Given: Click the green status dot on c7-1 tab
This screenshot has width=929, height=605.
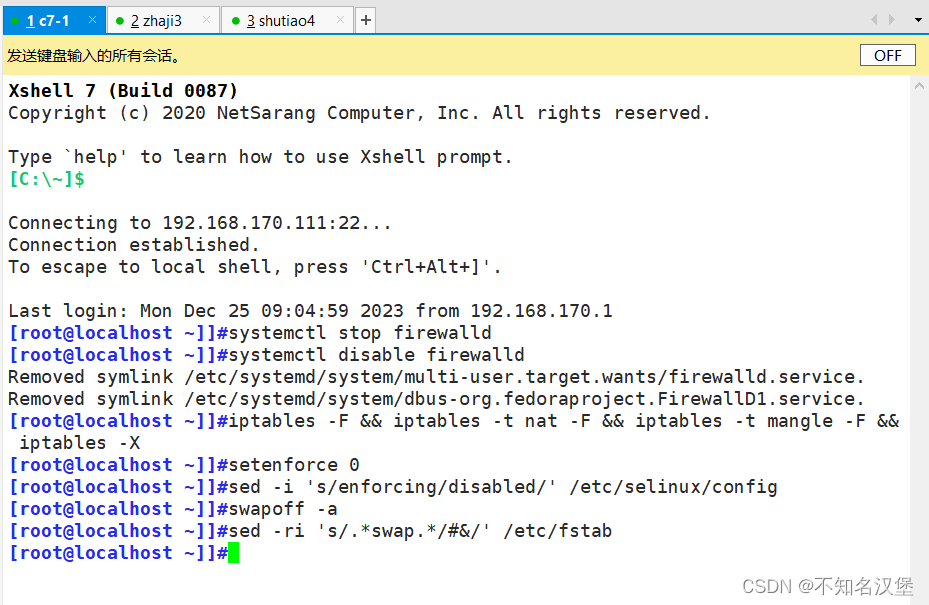Looking at the screenshot, I should coord(15,21).
